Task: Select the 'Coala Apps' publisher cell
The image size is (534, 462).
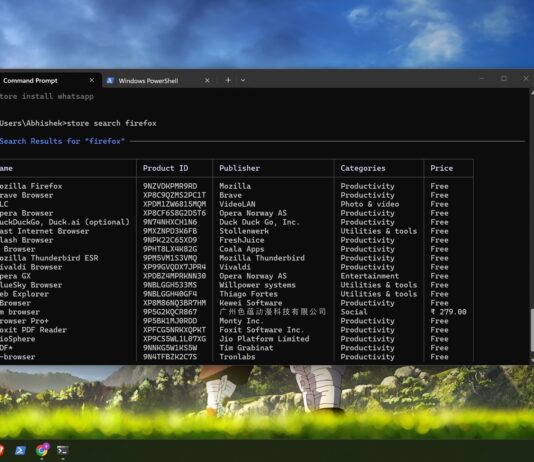Action: (x=241, y=249)
